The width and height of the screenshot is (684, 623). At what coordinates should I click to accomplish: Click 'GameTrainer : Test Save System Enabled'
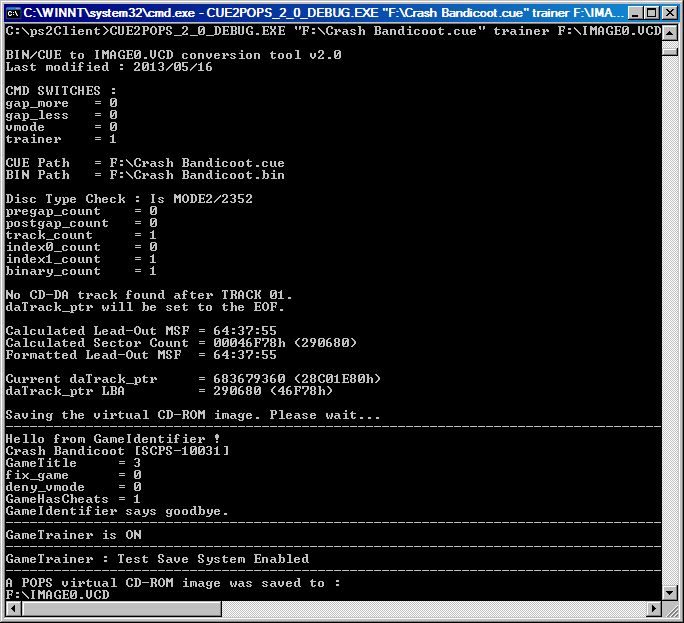(x=157, y=559)
